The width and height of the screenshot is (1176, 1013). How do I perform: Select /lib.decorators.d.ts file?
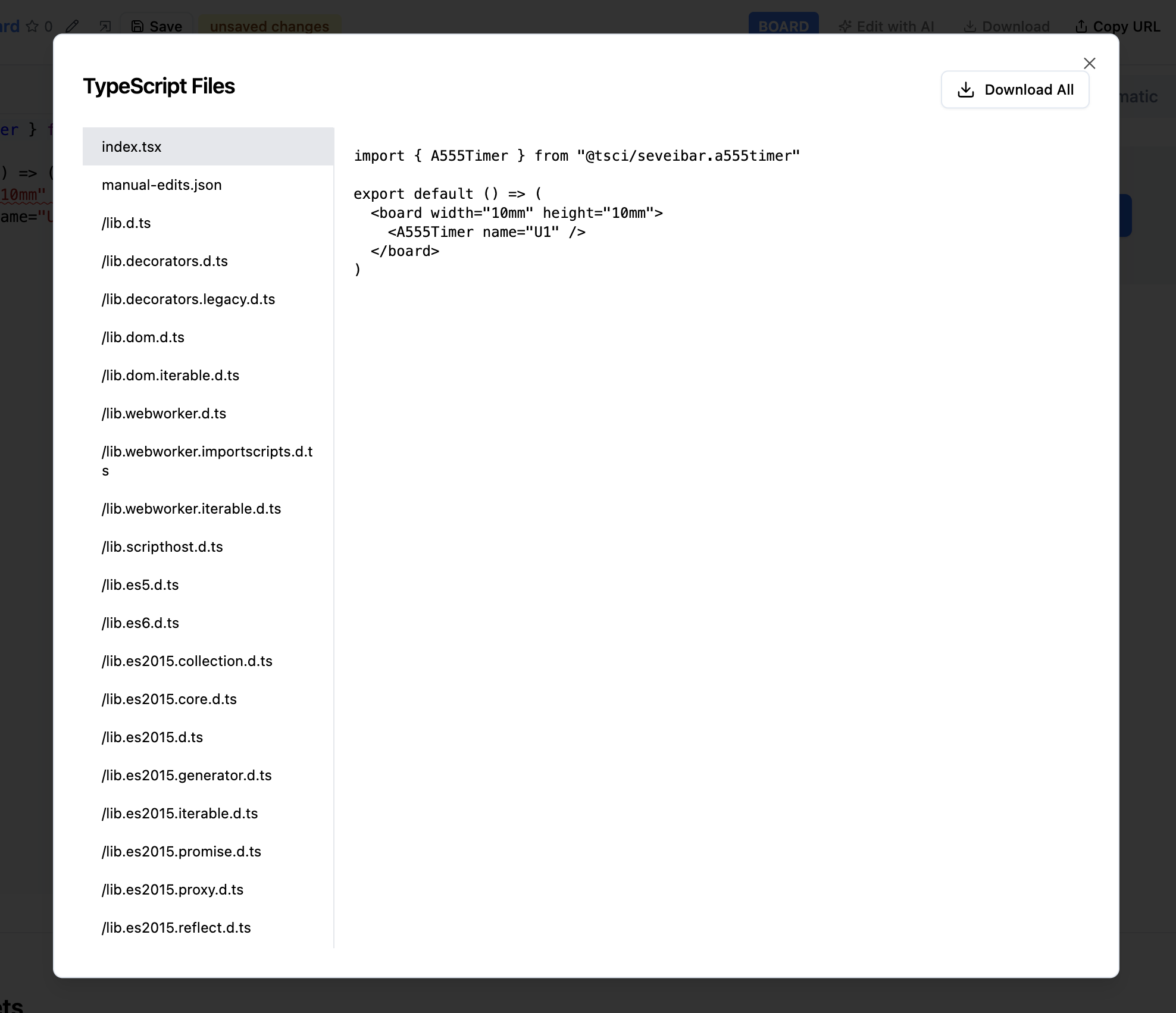click(x=164, y=261)
